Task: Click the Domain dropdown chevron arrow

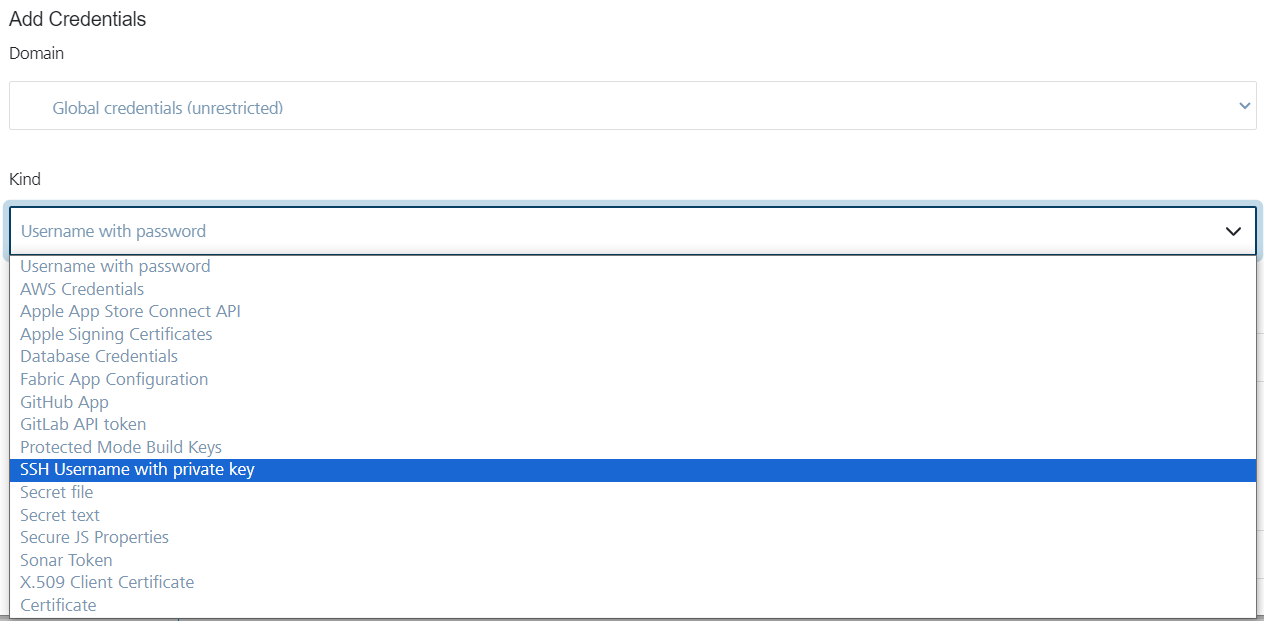Action: (x=1245, y=106)
